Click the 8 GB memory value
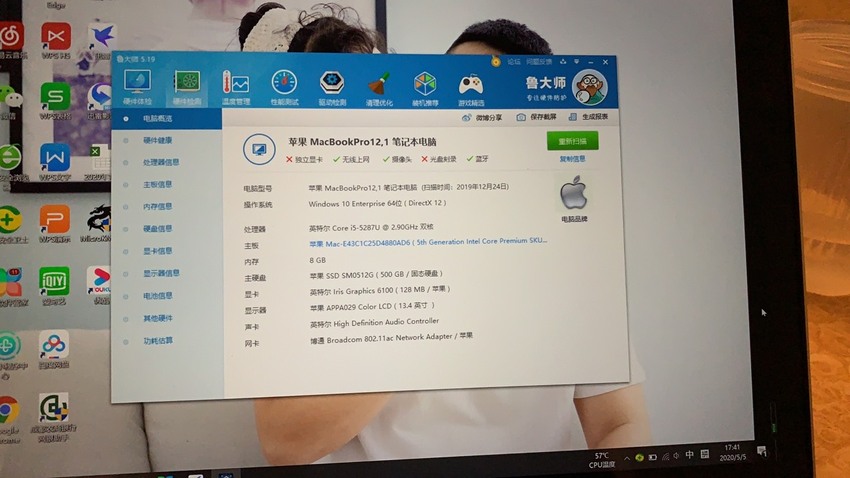 coord(318,260)
